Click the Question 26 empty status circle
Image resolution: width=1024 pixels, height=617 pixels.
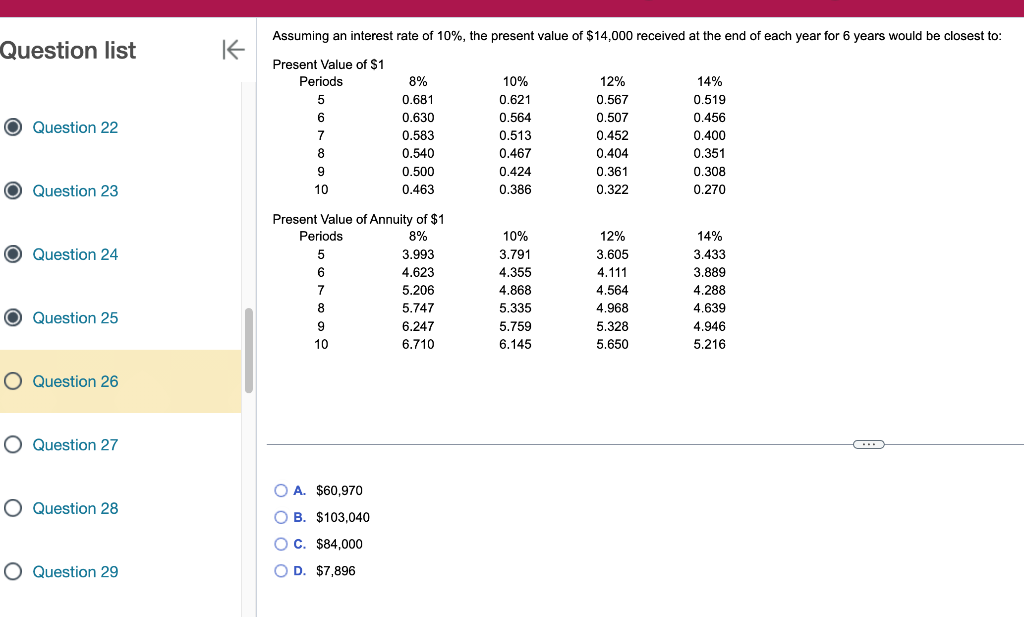pos(13,381)
